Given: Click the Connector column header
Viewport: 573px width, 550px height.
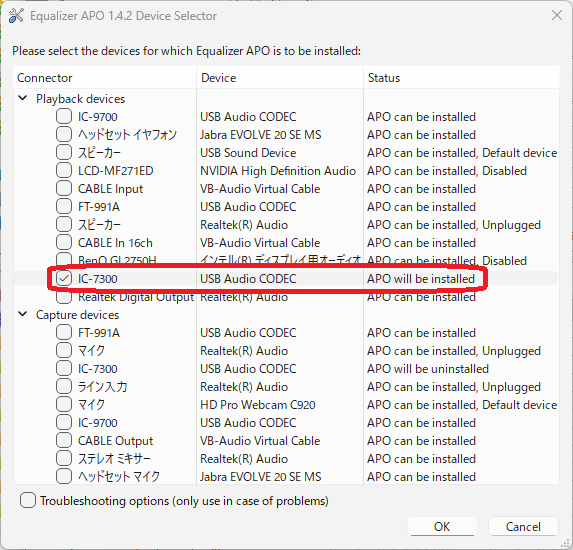Looking at the screenshot, I should (x=105, y=77).
